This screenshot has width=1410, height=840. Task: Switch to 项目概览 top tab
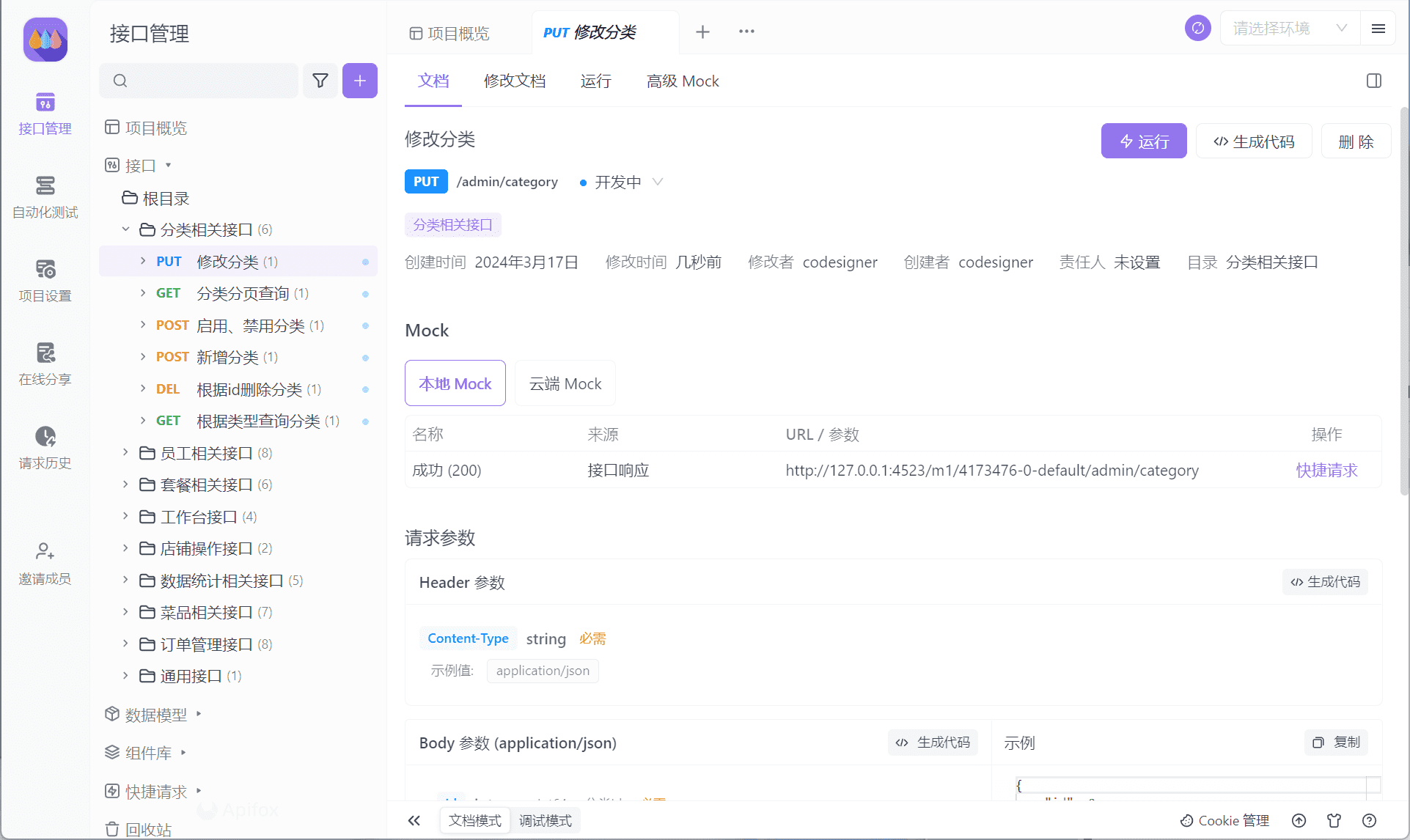click(x=449, y=33)
